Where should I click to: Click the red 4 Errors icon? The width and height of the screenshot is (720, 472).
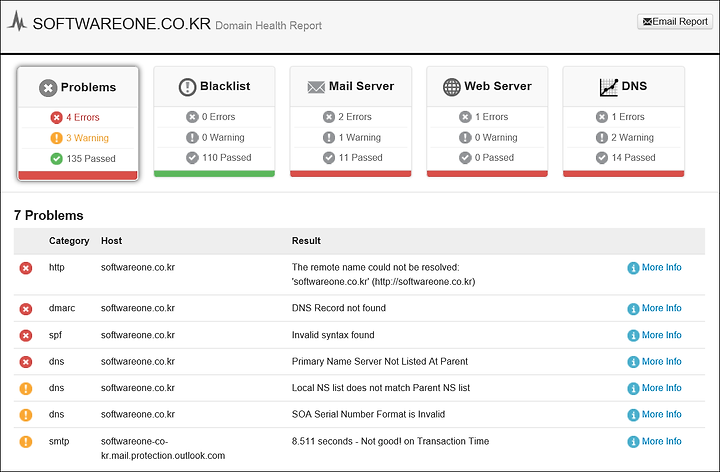[56, 118]
